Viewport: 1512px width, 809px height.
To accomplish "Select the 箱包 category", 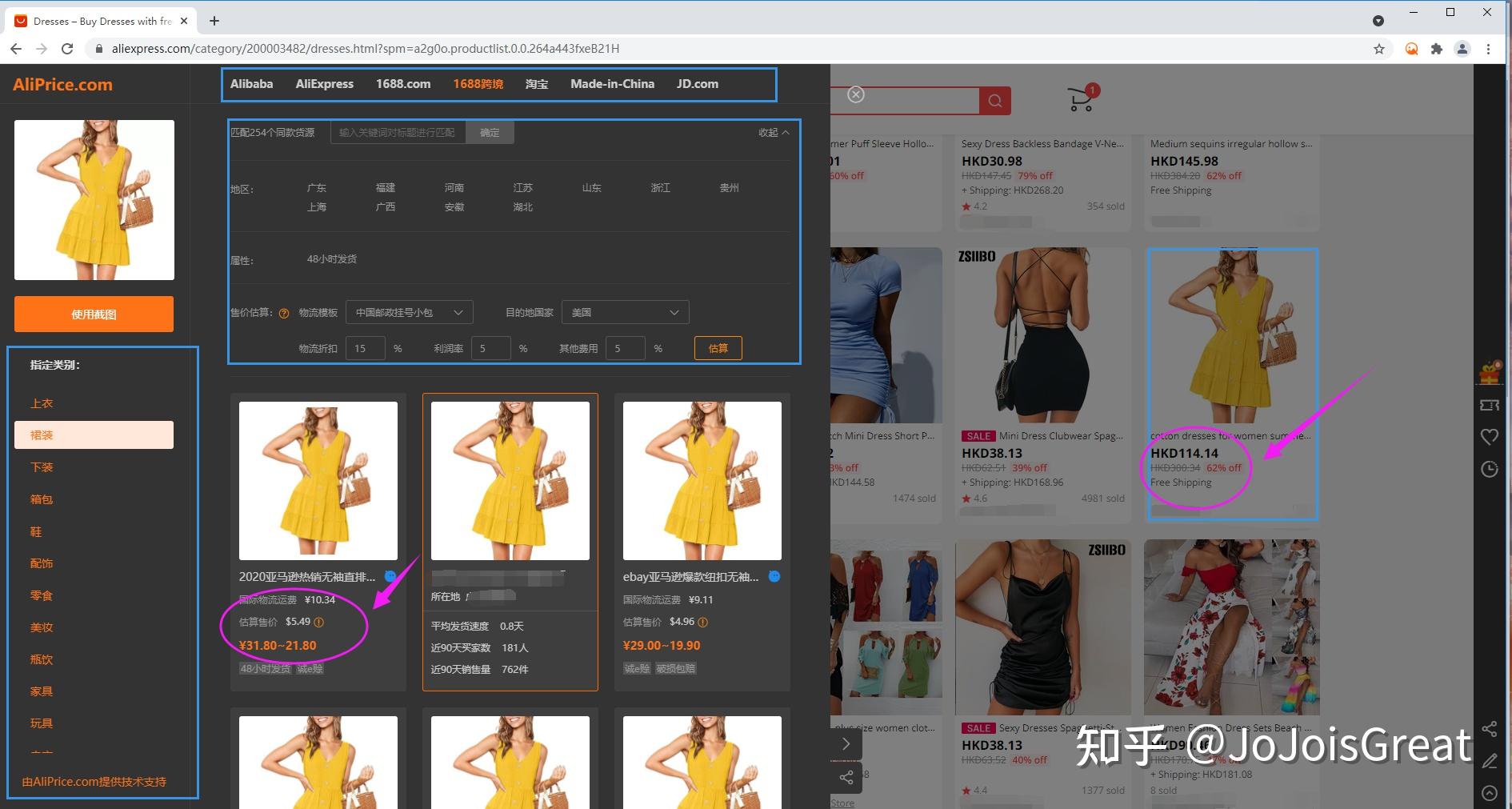I will [42, 499].
